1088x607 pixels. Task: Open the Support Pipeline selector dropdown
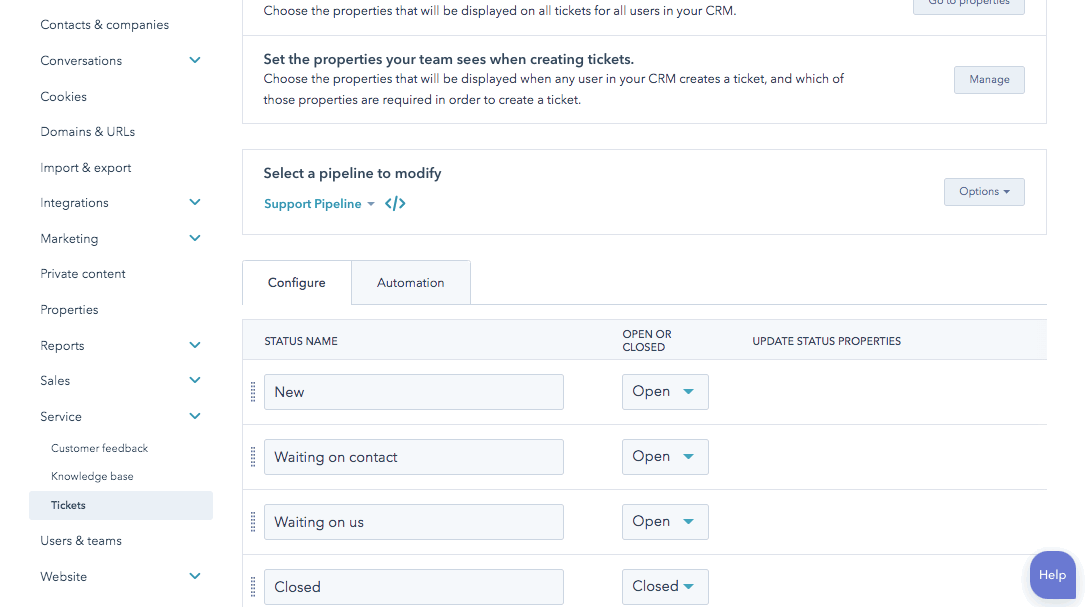tap(319, 204)
